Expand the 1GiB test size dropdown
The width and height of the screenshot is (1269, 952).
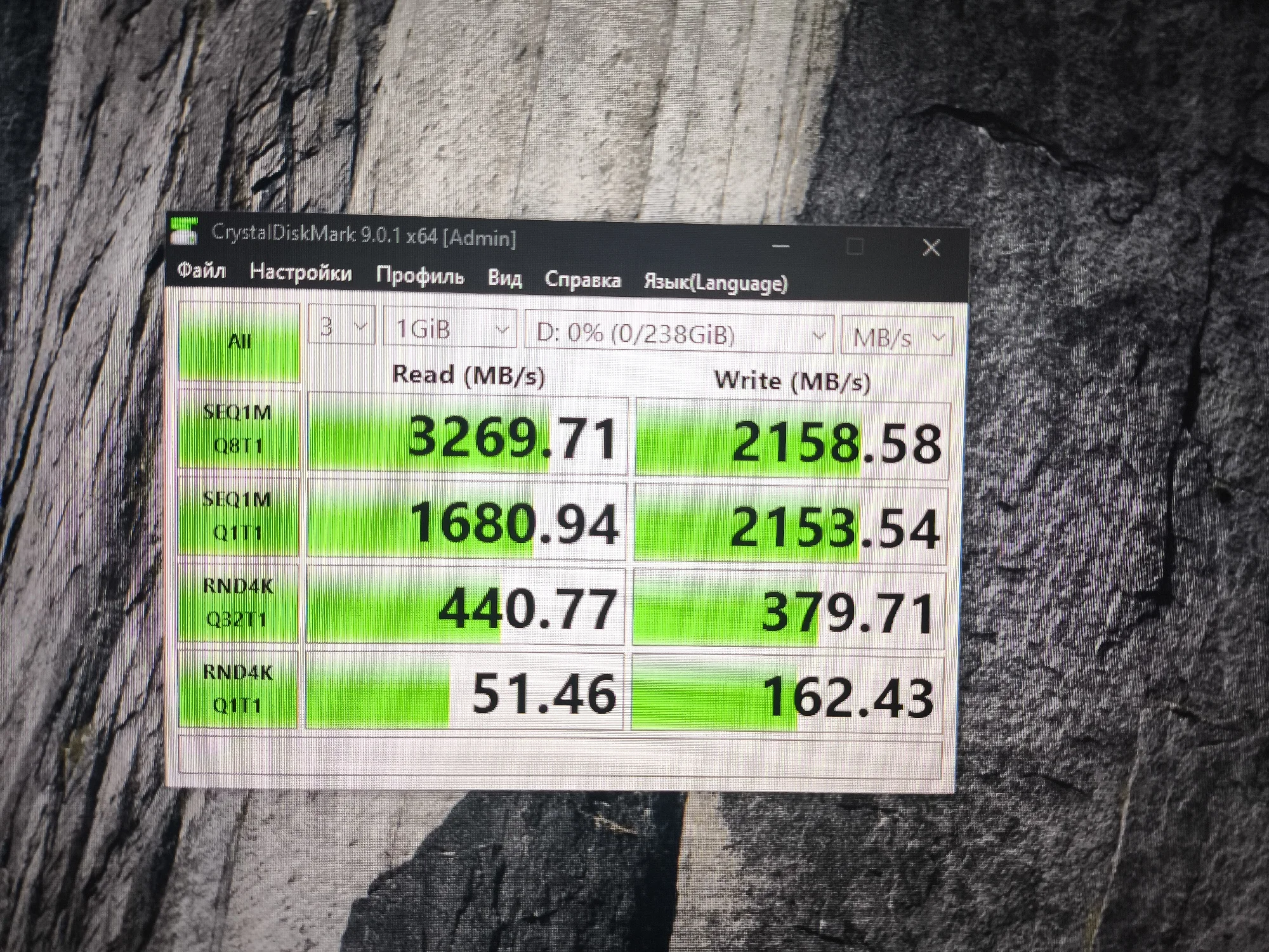click(x=449, y=329)
